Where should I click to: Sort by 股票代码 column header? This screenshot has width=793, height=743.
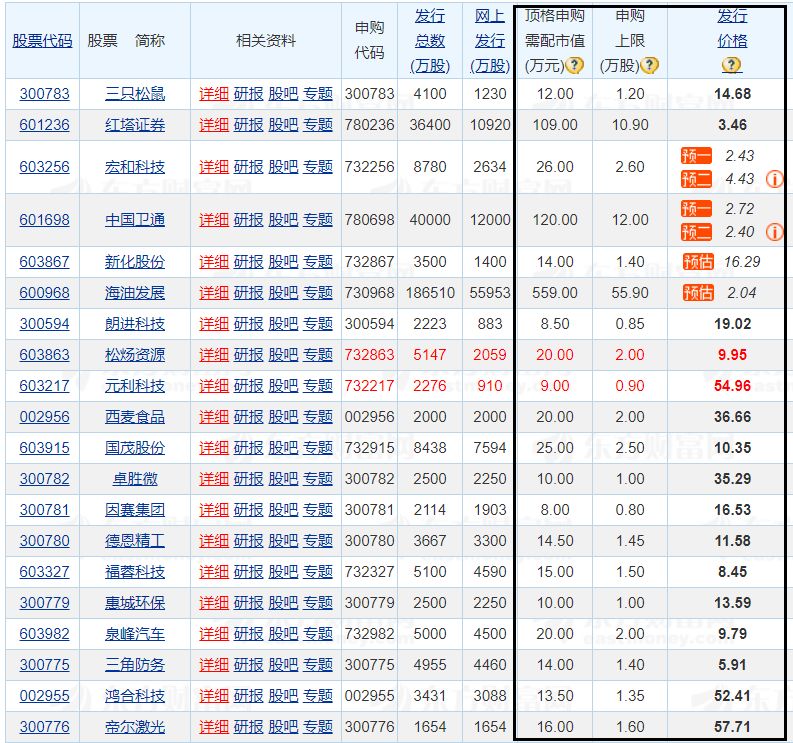coord(42,41)
